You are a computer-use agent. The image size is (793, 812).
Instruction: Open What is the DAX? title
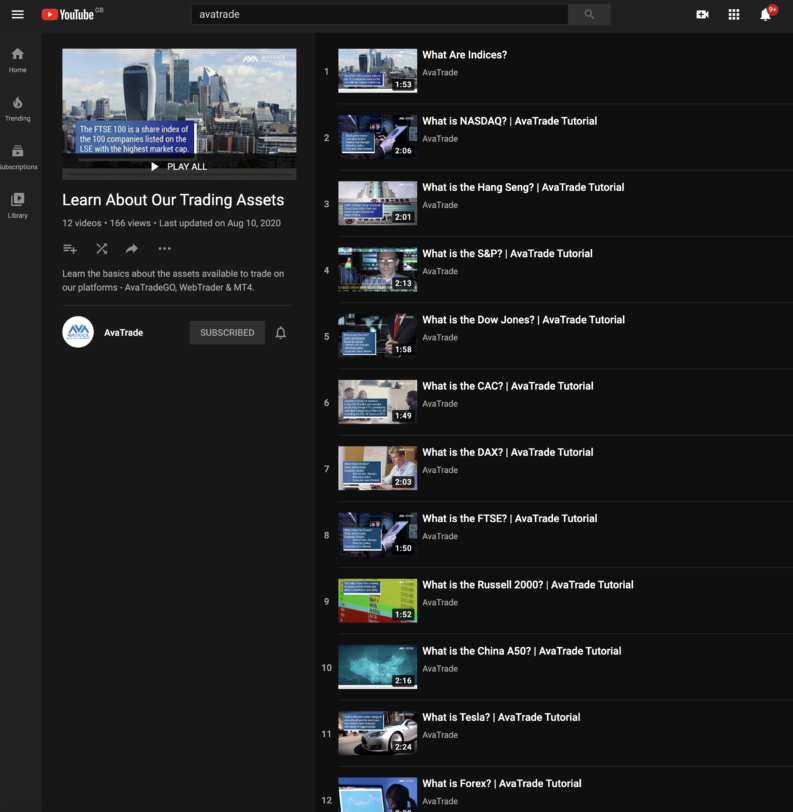click(508, 453)
